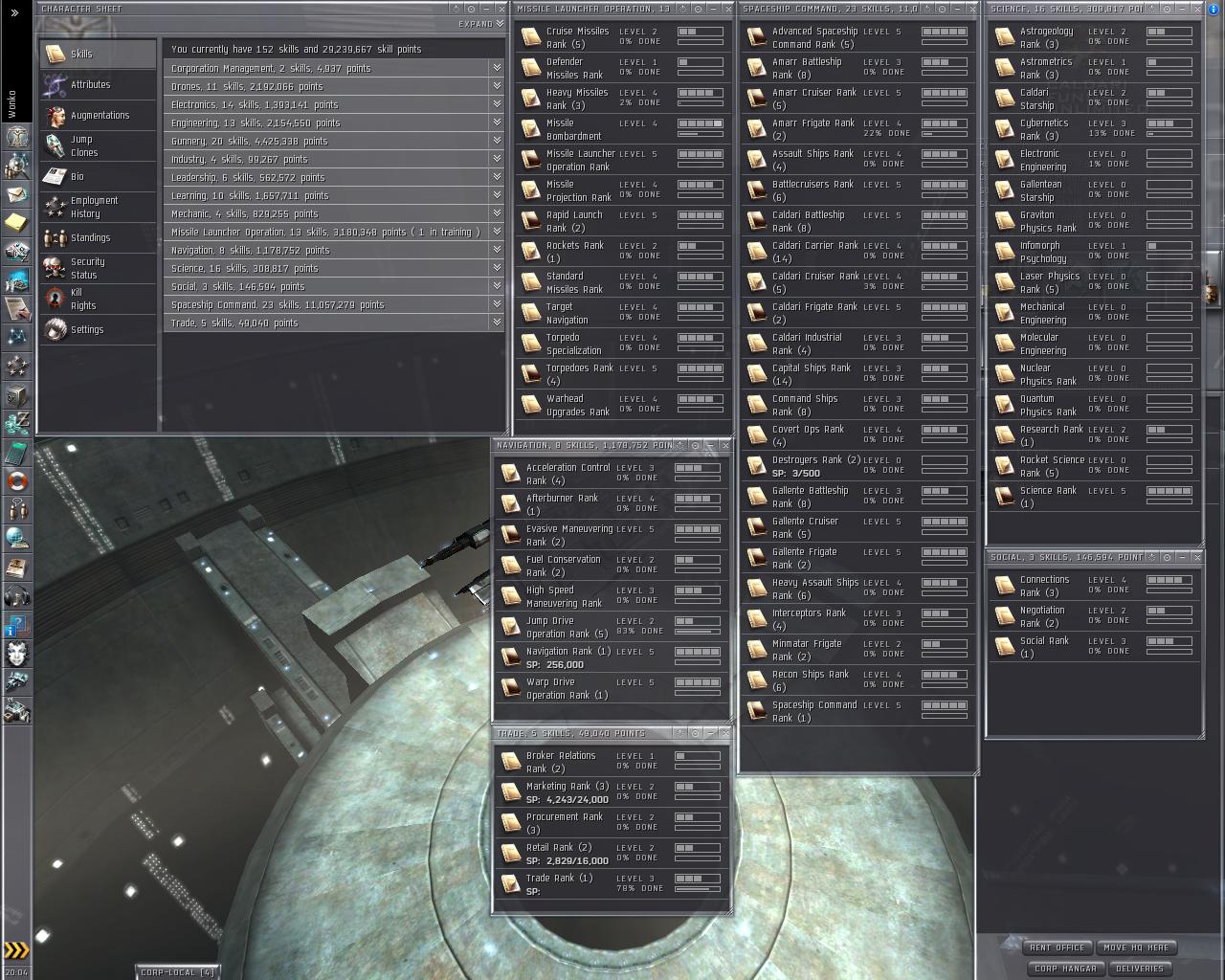This screenshot has width=1225, height=980.
Task: Click the Laser Physics skill book icon
Action: click(1005, 282)
